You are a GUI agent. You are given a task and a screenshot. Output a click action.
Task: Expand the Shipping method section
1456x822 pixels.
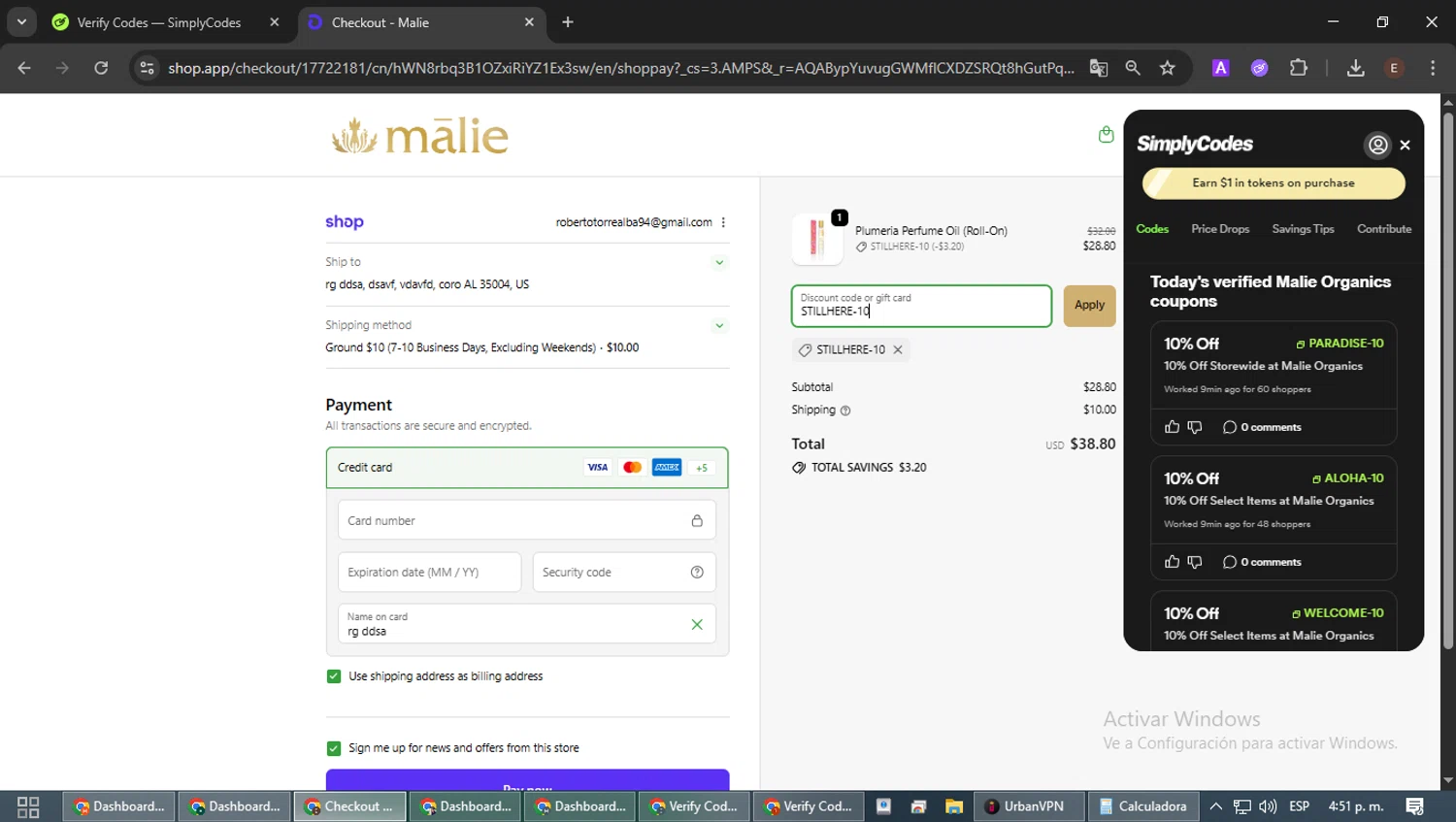coord(719,325)
